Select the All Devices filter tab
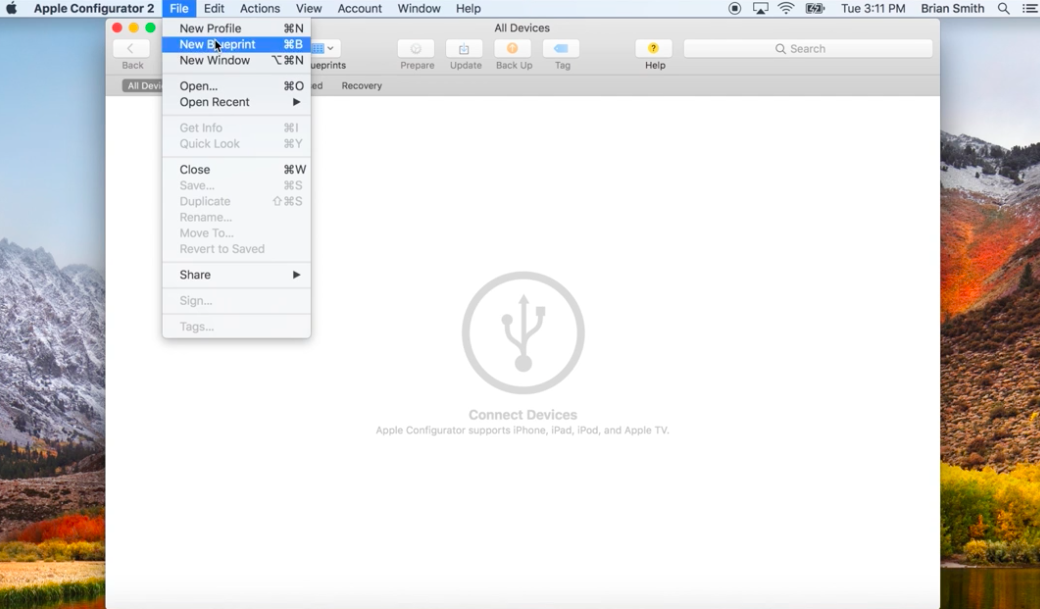Screen dimensions: 1040x609 (143, 86)
